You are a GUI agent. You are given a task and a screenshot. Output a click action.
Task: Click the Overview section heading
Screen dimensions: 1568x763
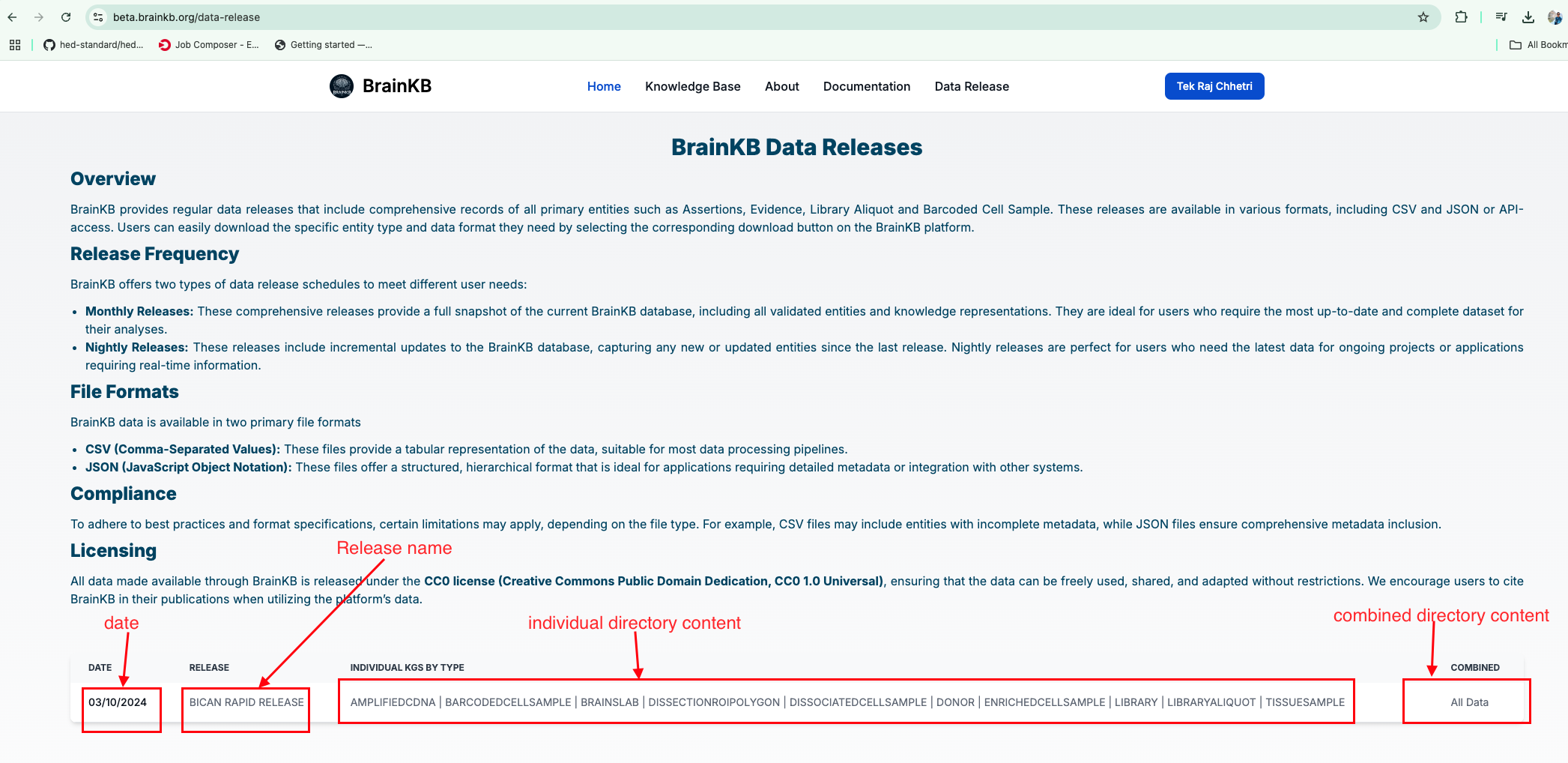[113, 178]
